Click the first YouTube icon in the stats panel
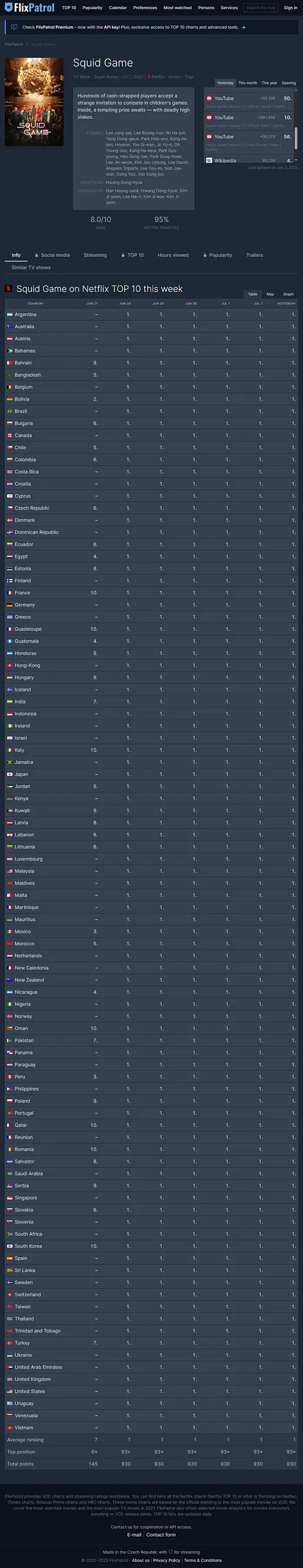 click(209, 98)
